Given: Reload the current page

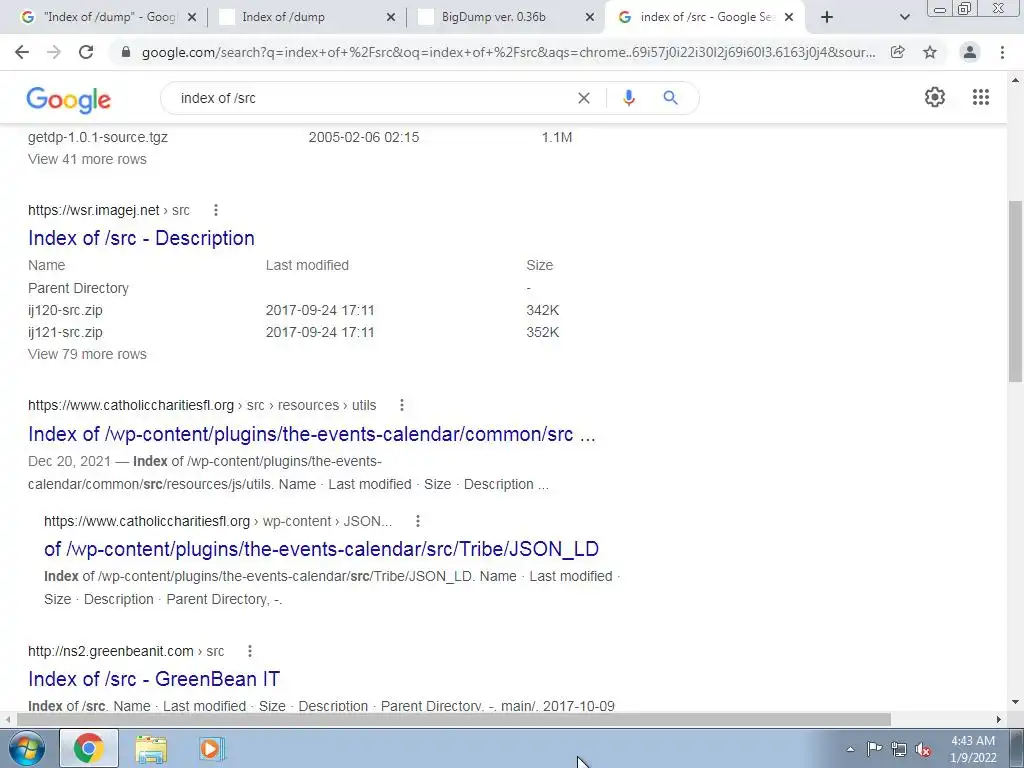Looking at the screenshot, I should pyautogui.click(x=86, y=52).
